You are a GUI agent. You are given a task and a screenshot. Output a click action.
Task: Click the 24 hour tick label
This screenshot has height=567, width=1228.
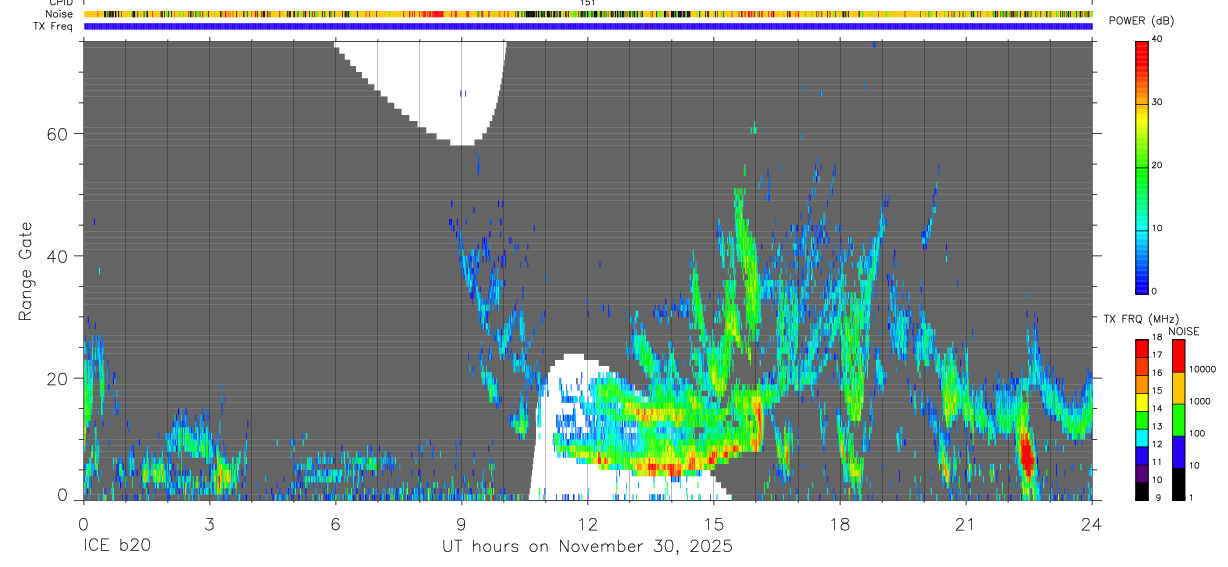point(1092,524)
